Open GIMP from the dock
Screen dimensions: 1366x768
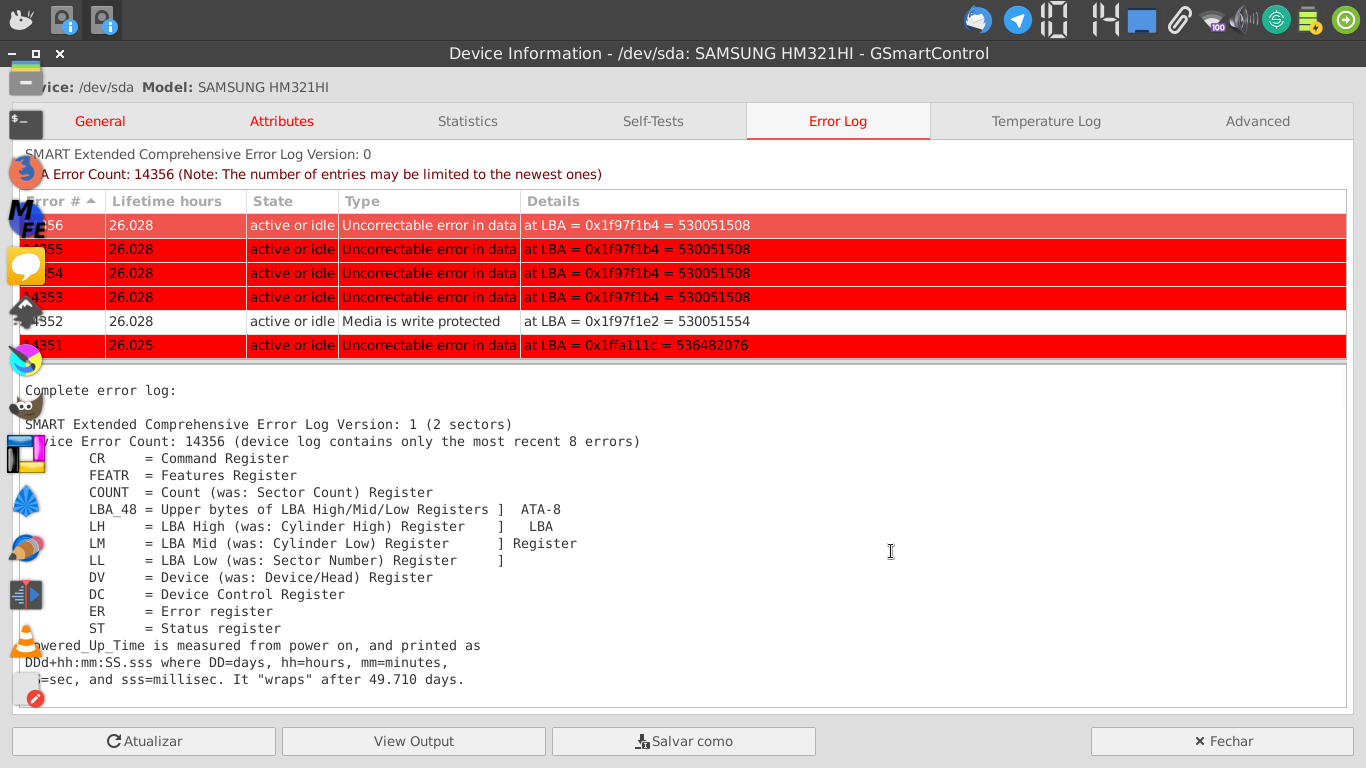26,406
